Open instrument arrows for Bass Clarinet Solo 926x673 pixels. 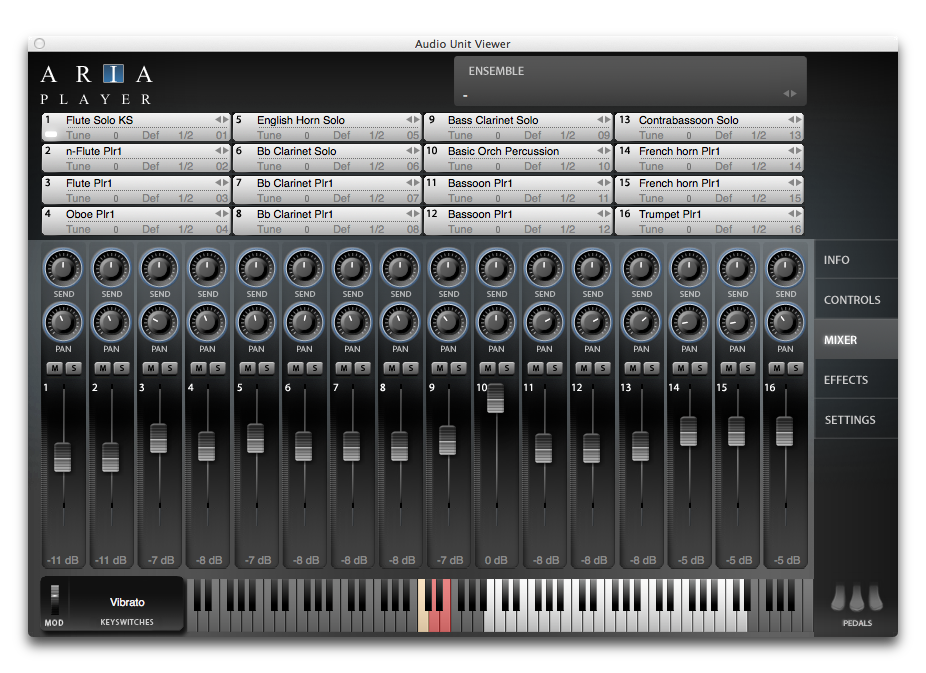[604, 120]
